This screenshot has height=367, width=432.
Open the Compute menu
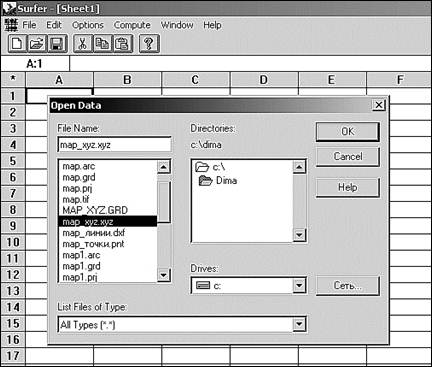pos(132,25)
